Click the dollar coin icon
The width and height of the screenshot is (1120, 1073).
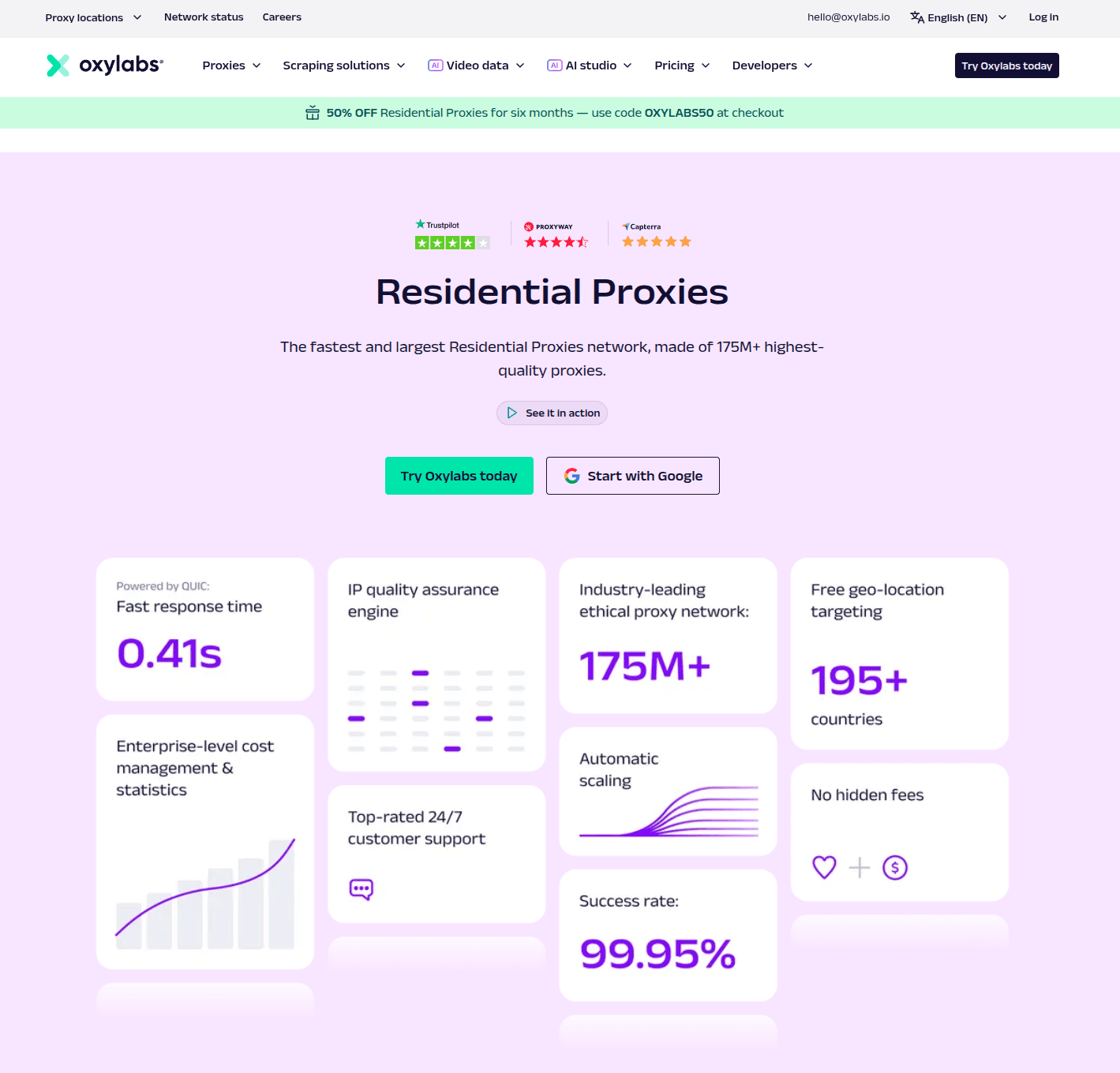tap(895, 868)
